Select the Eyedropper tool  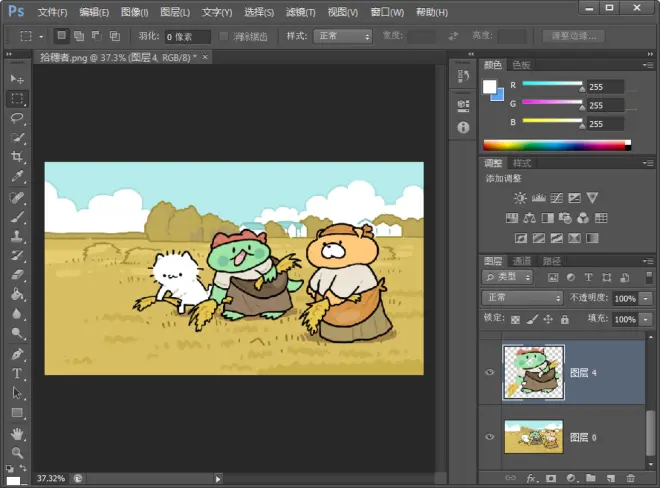[x=17, y=176]
